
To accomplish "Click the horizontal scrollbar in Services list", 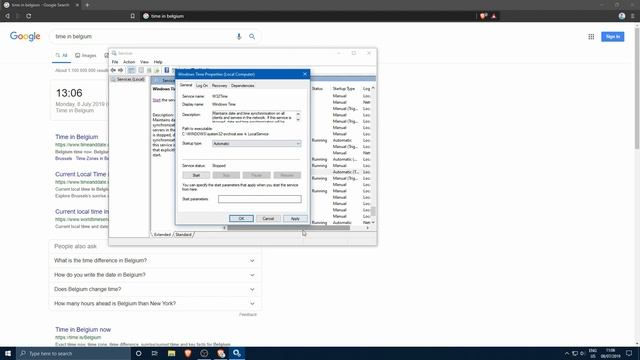I will click(x=289, y=228).
